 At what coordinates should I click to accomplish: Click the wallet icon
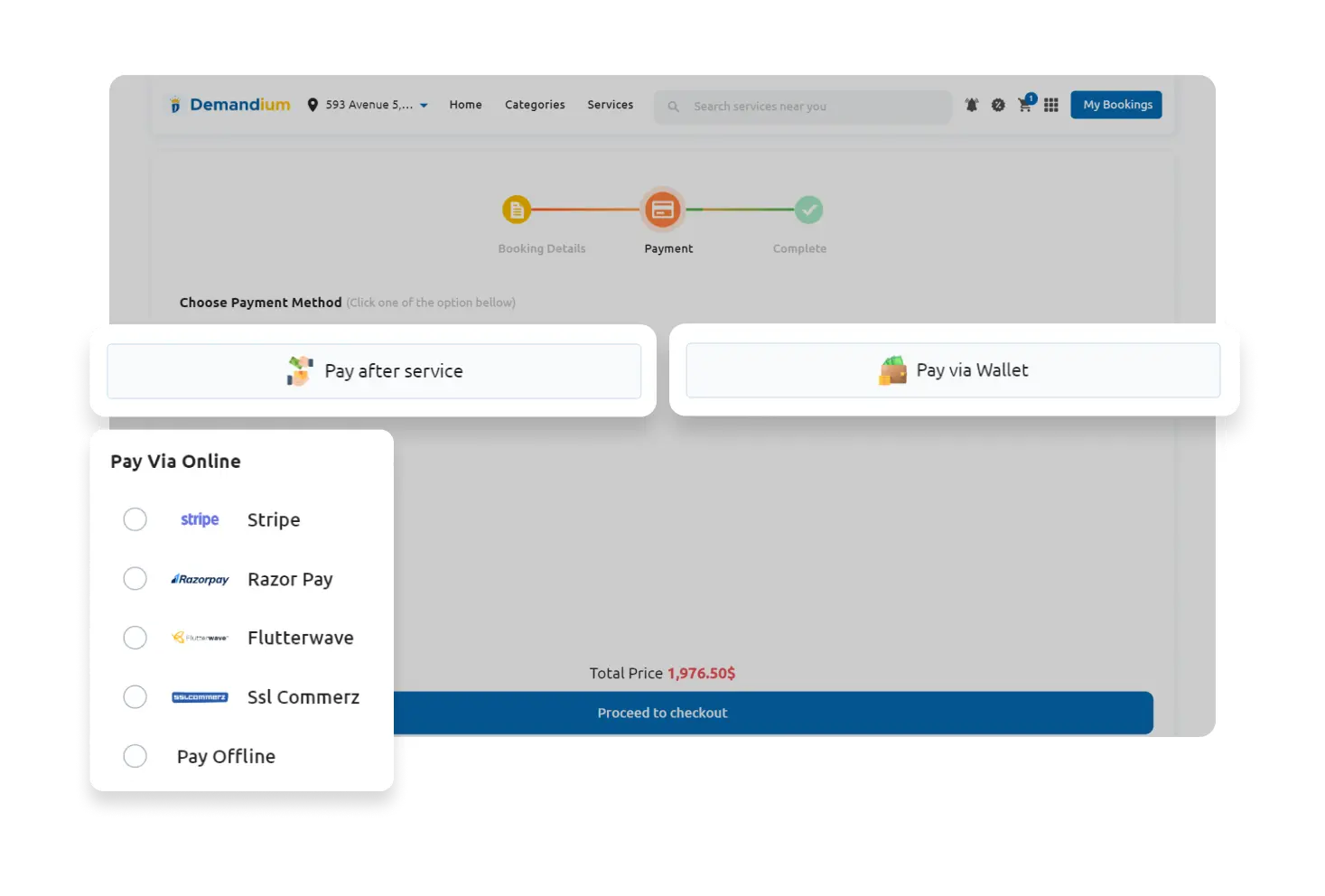(892, 370)
